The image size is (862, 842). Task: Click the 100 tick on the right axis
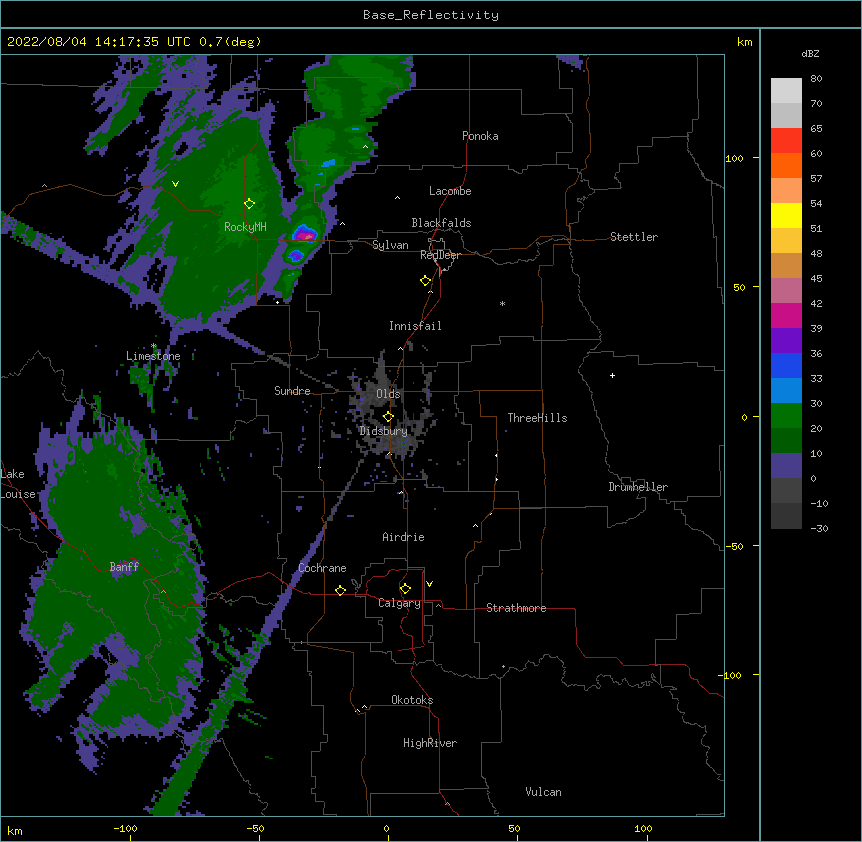(x=734, y=159)
